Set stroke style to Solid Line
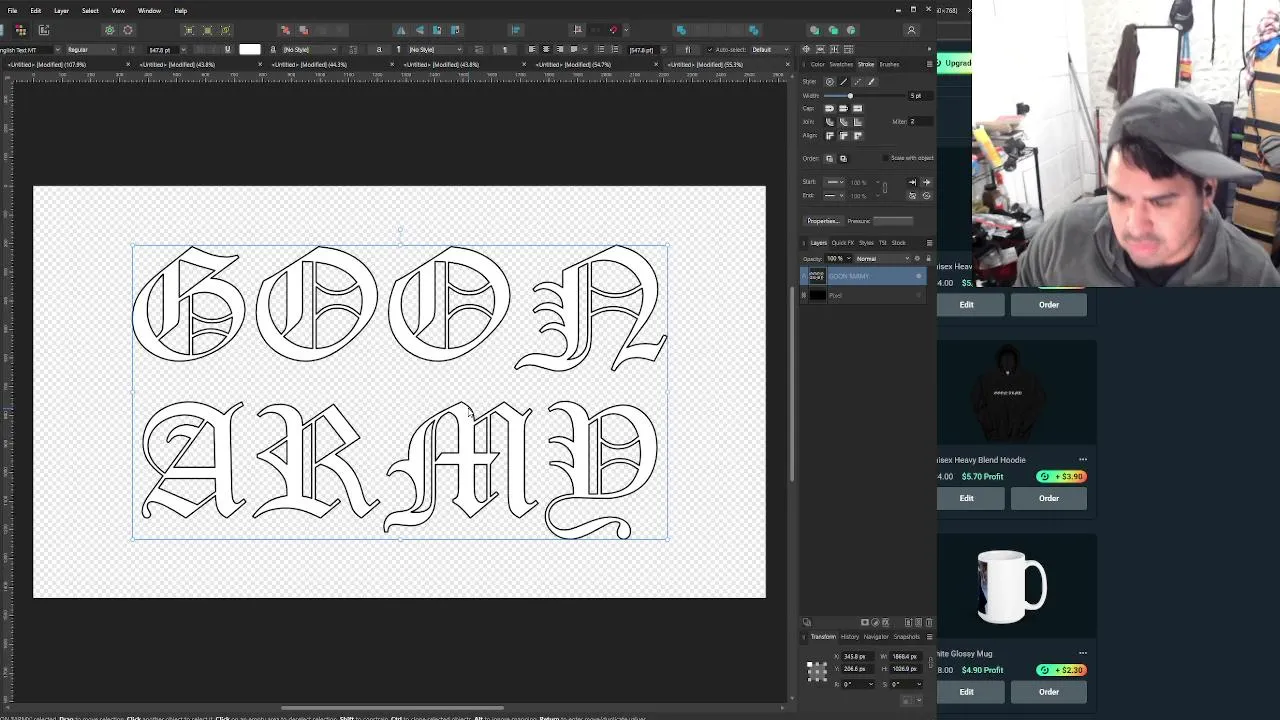This screenshot has width=1280, height=720. coord(844,82)
